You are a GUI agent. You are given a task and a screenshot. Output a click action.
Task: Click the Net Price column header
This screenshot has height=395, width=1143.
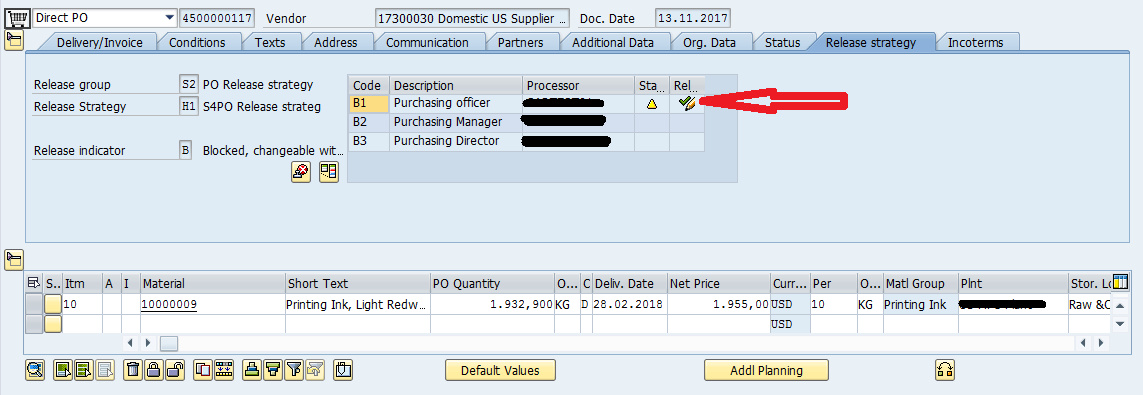719,283
